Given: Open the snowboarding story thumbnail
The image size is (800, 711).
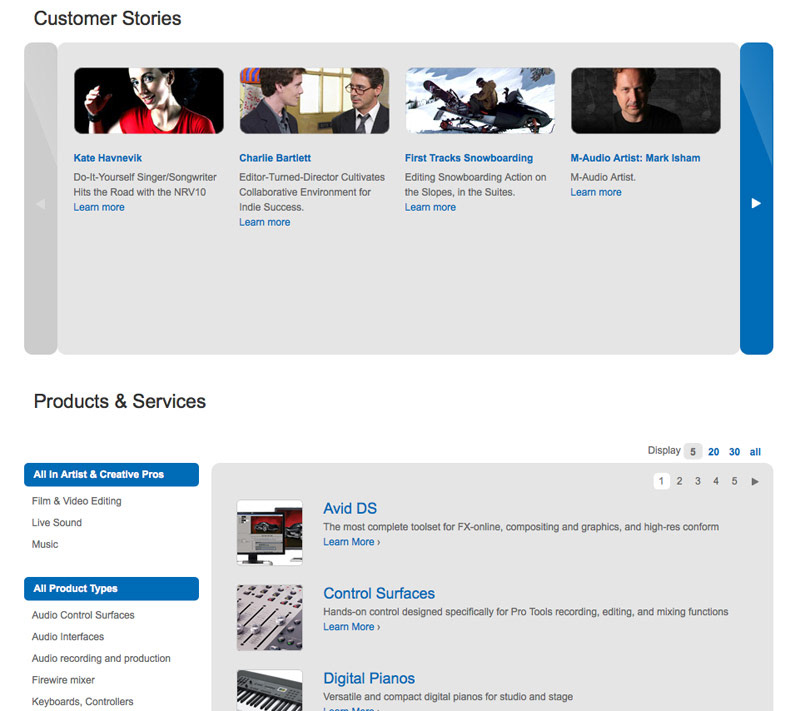Looking at the screenshot, I should coord(480,101).
